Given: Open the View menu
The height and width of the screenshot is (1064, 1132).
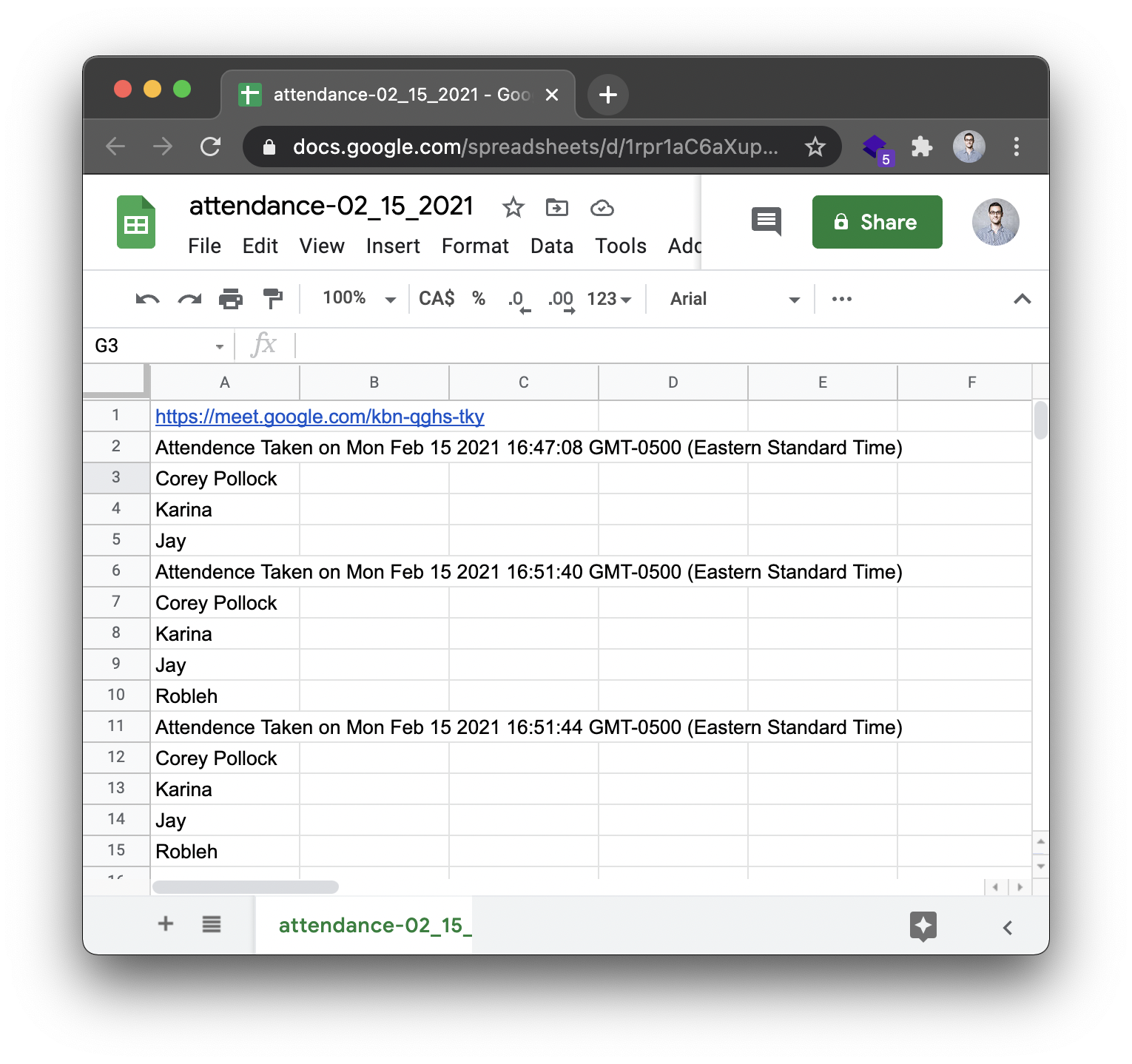Looking at the screenshot, I should 322,246.
